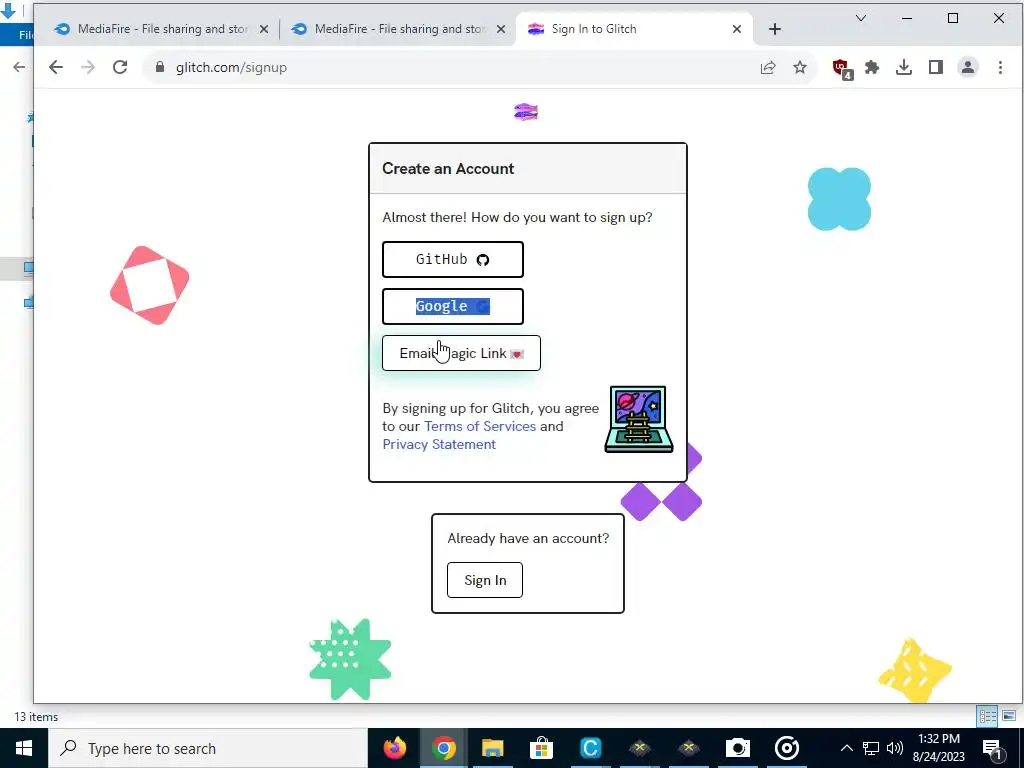The image size is (1024, 768).
Task: Open the Chrome profile avatar
Action: [x=968, y=67]
